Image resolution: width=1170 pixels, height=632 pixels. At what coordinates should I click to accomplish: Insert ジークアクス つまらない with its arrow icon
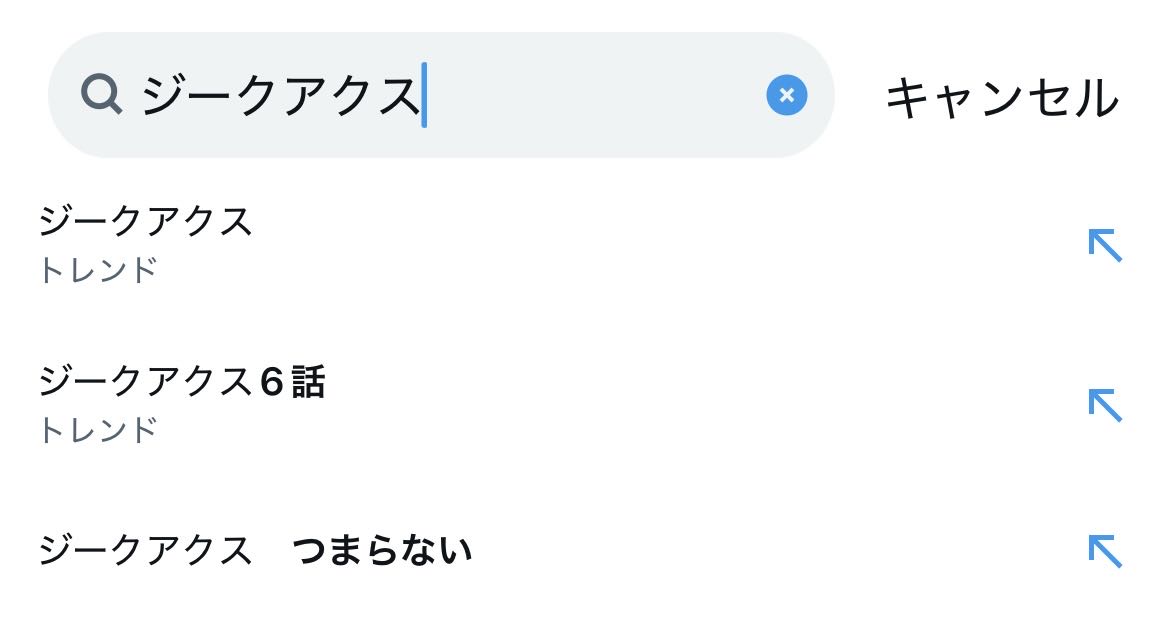click(1105, 551)
